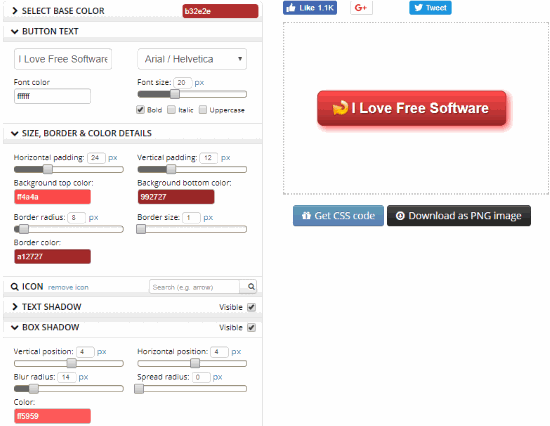The width and height of the screenshot is (550, 426).
Task: Expand the Select Base Color section
Action: [14, 11]
